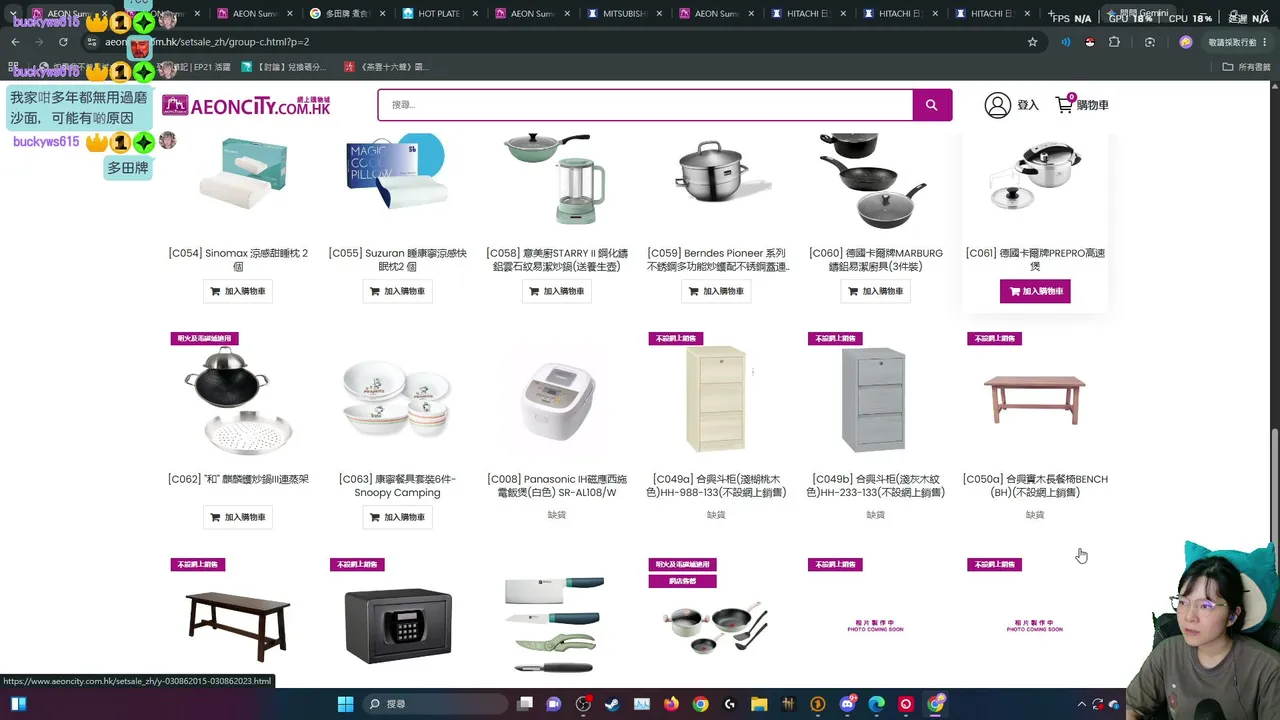Click the Panasonic rice cooker product image
The height and width of the screenshot is (720, 1280).
coord(557,399)
